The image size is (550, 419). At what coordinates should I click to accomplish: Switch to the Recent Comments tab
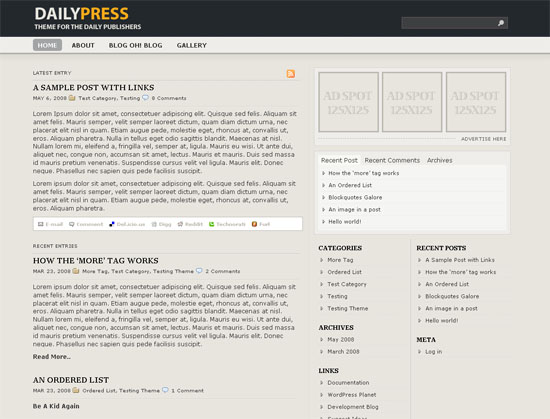[x=392, y=160]
